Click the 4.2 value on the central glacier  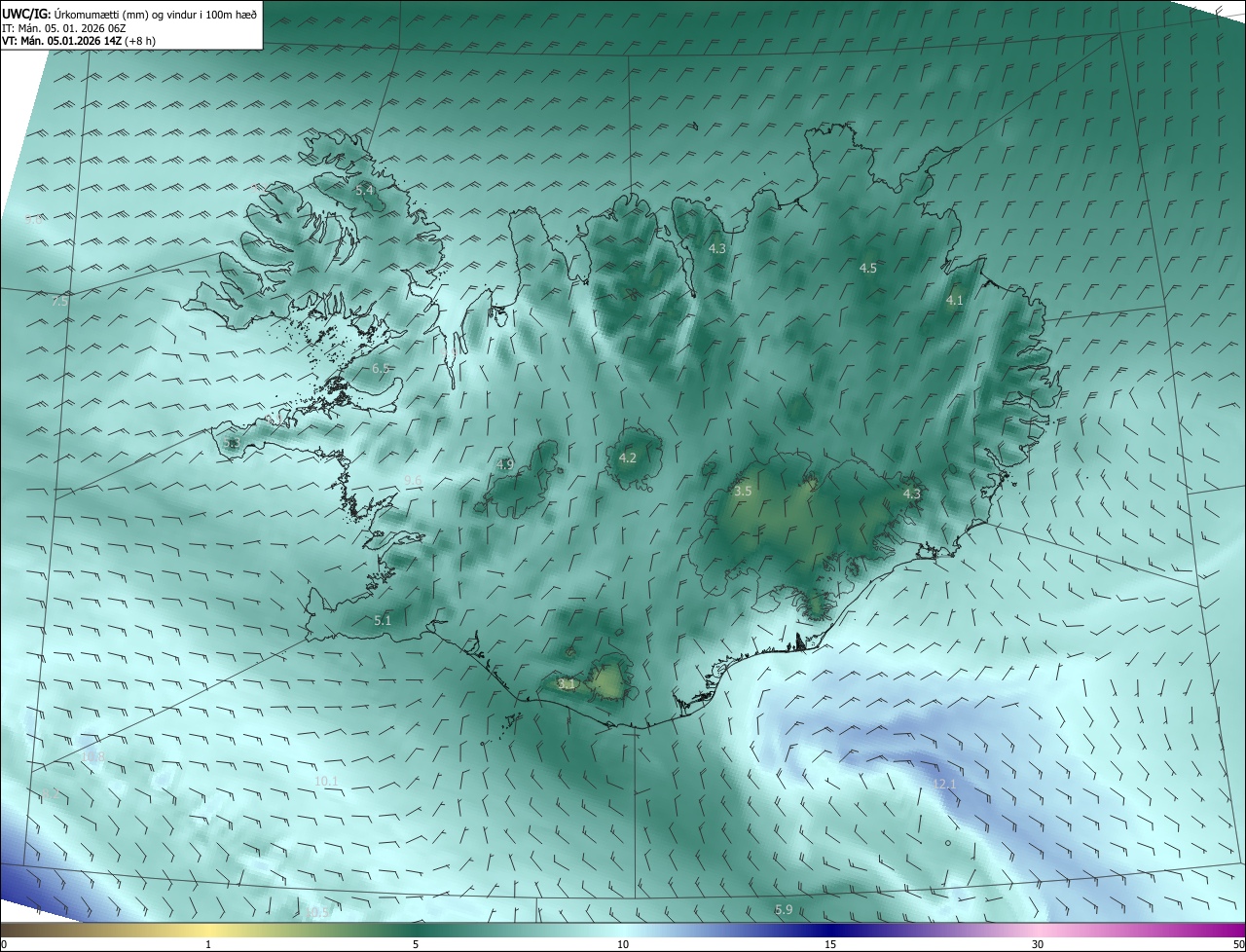pyautogui.click(x=628, y=458)
